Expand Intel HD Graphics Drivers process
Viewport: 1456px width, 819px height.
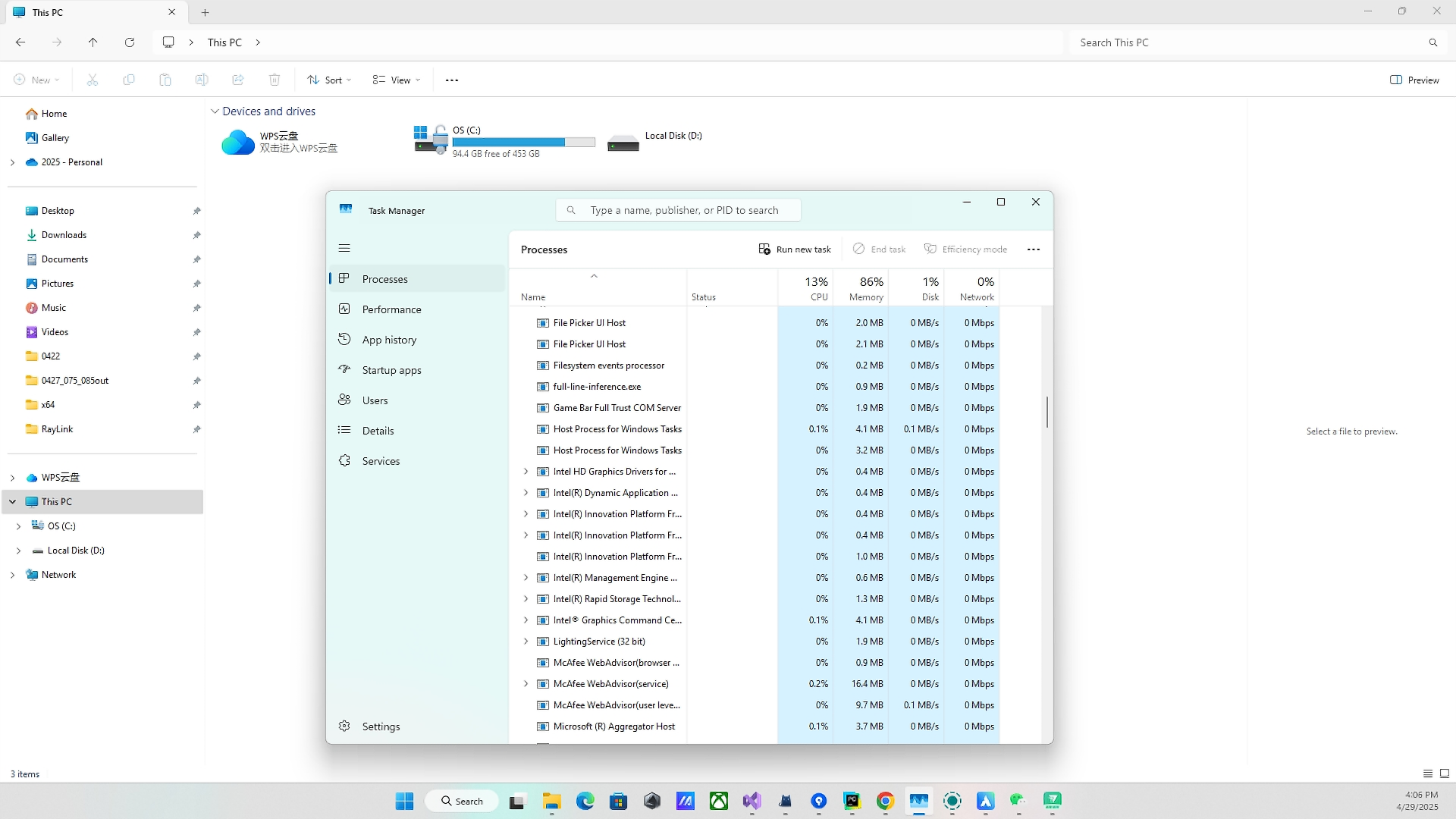tap(526, 471)
